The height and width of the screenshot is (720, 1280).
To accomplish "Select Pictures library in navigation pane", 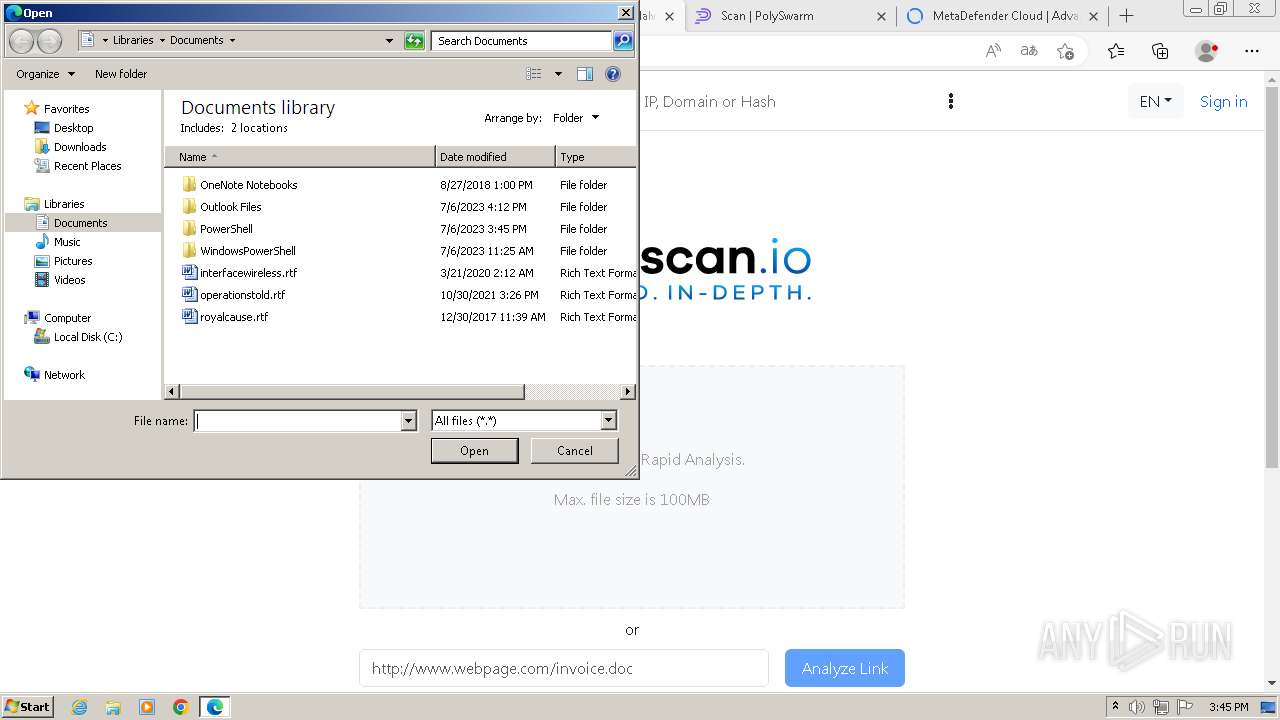I will point(73,261).
